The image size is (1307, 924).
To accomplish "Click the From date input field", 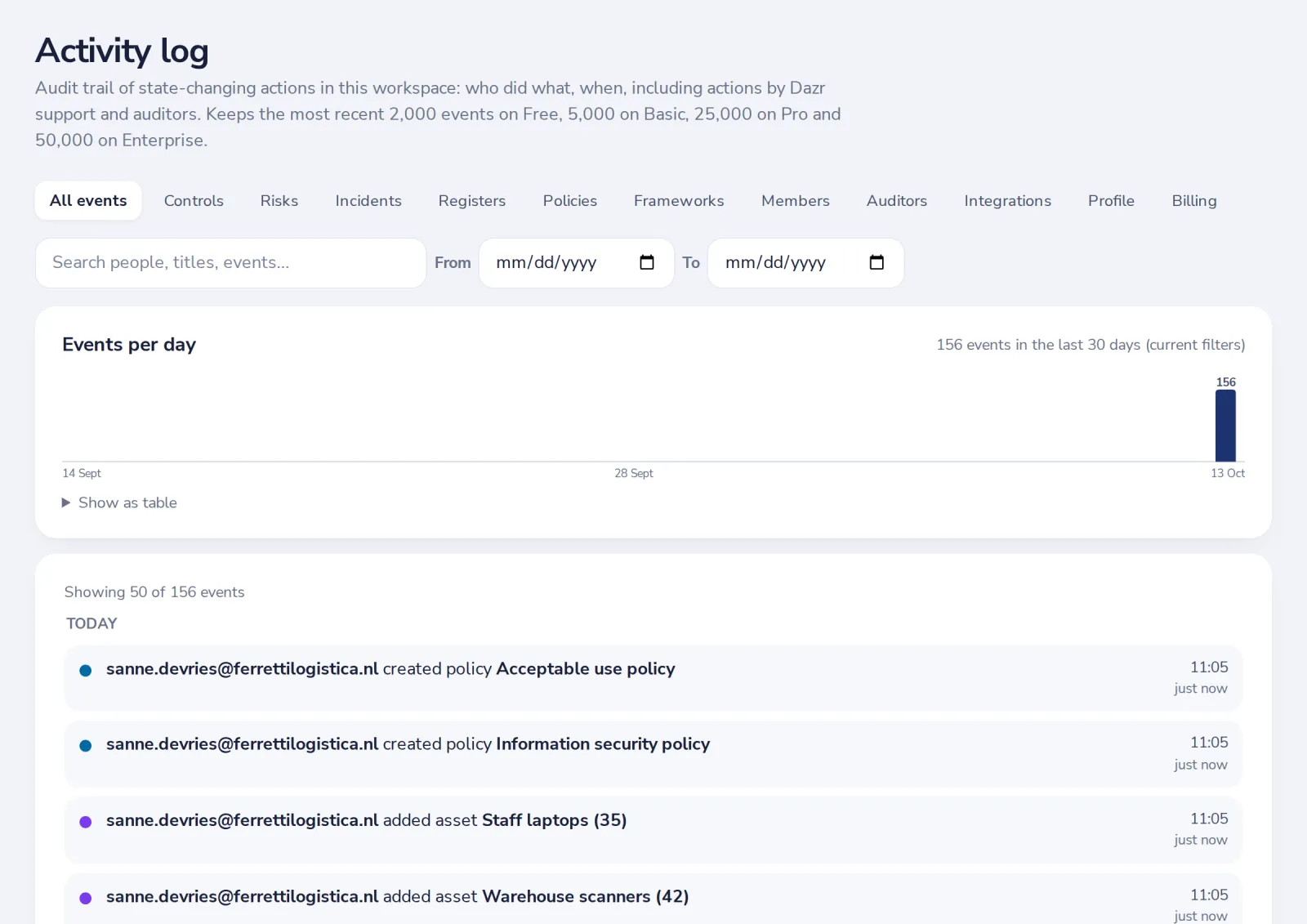I will [576, 263].
